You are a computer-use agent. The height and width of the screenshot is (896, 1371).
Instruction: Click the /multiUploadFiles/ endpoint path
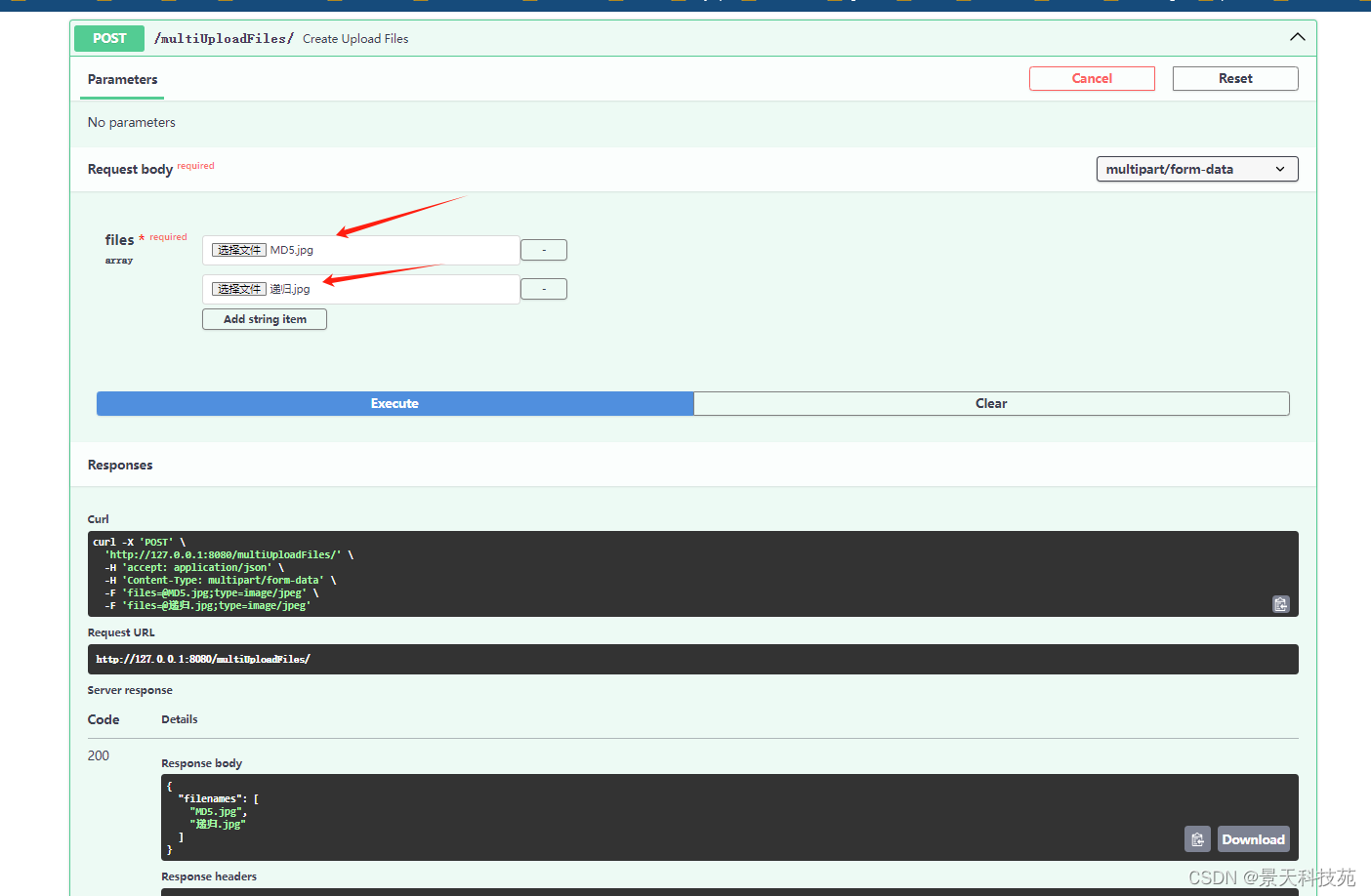(x=224, y=38)
